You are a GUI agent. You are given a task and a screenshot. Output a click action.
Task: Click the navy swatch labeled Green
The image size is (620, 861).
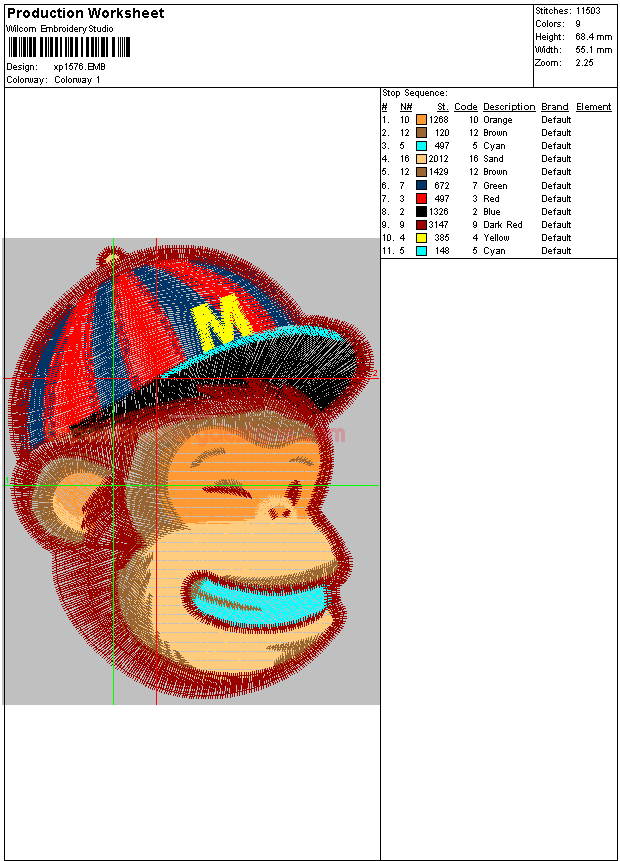click(x=421, y=186)
